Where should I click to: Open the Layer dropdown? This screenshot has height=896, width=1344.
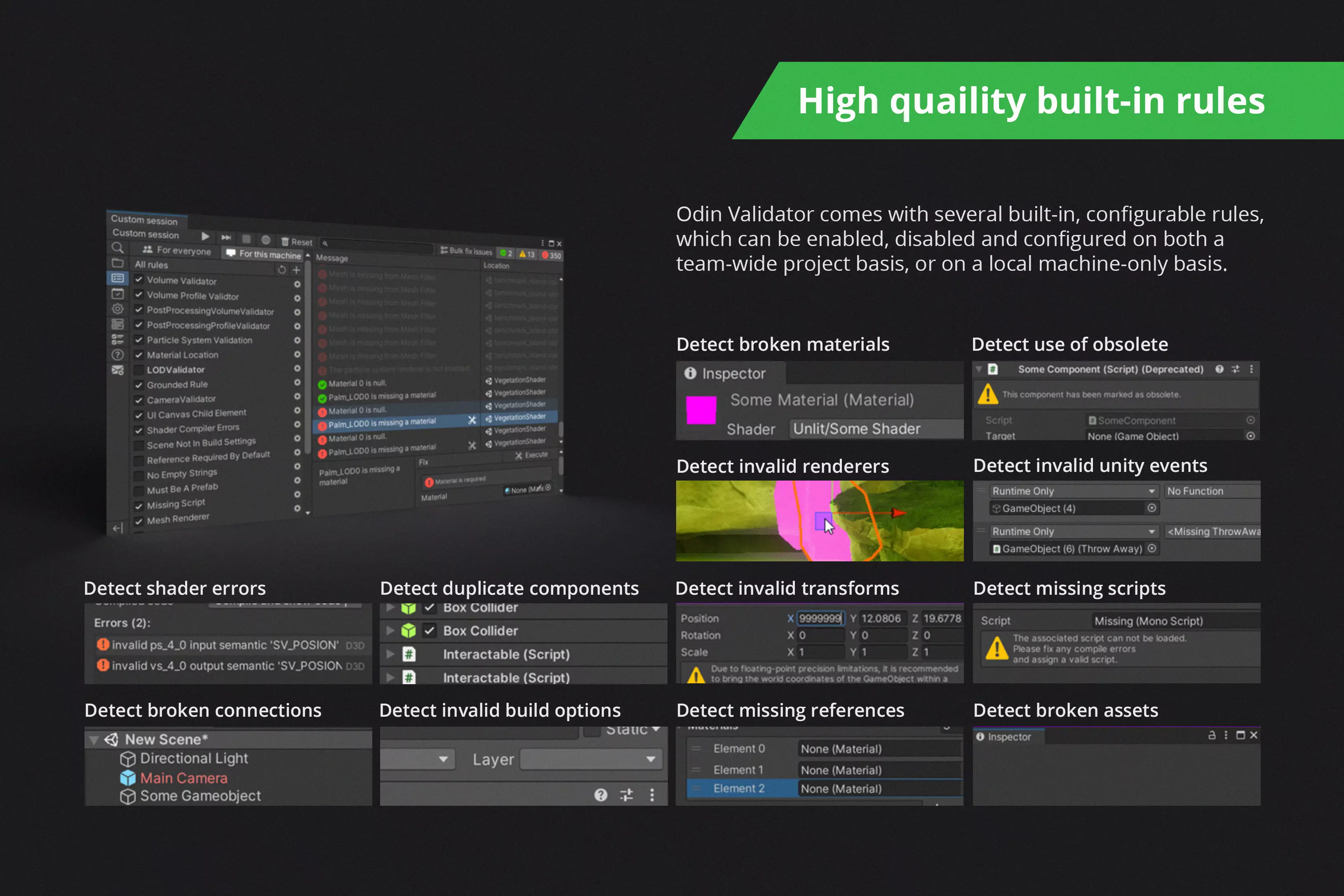592,760
